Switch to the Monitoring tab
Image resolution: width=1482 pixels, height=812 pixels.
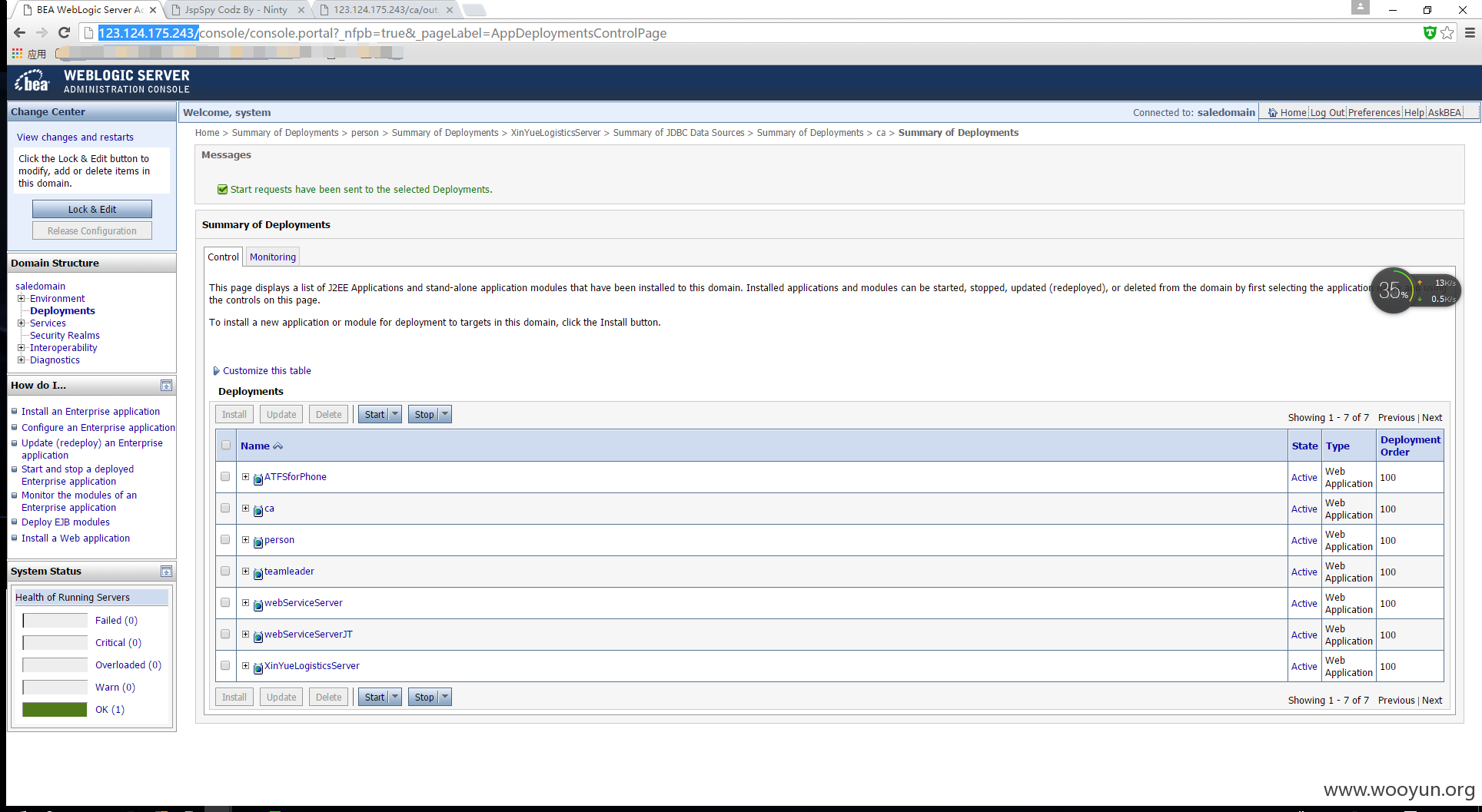pyautogui.click(x=273, y=257)
